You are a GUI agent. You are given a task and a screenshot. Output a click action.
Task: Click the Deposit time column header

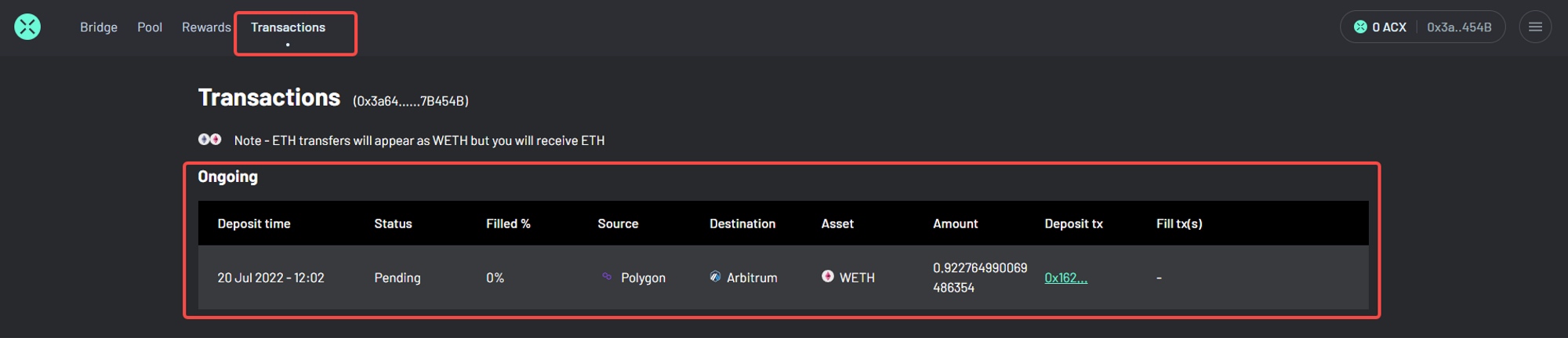[x=254, y=224]
